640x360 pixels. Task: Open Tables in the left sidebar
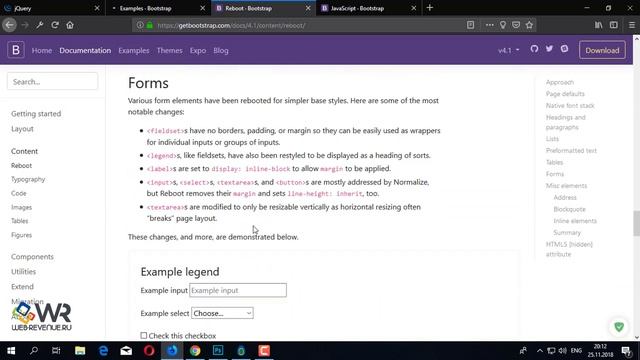point(20,221)
